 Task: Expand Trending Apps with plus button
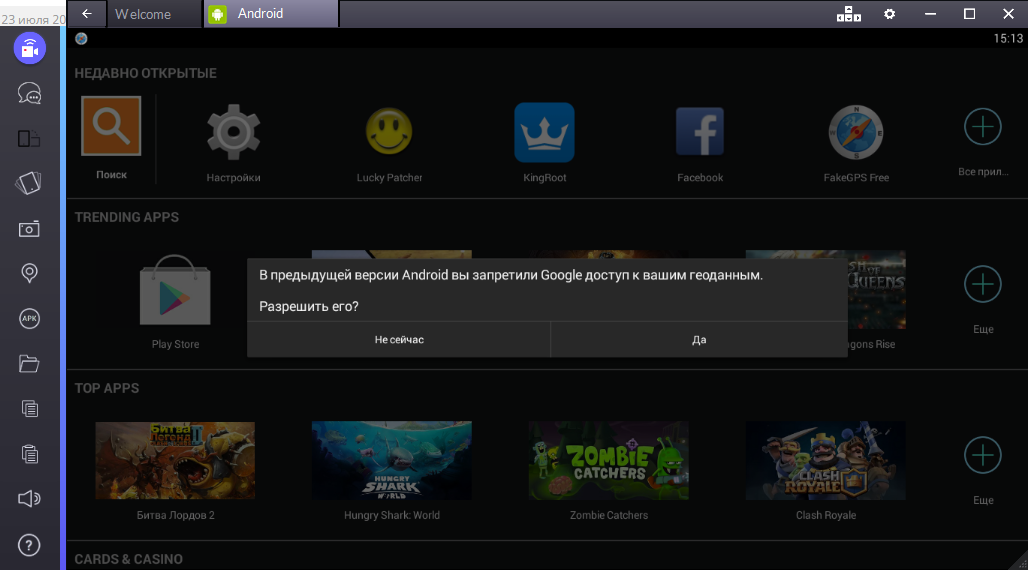[982, 285]
